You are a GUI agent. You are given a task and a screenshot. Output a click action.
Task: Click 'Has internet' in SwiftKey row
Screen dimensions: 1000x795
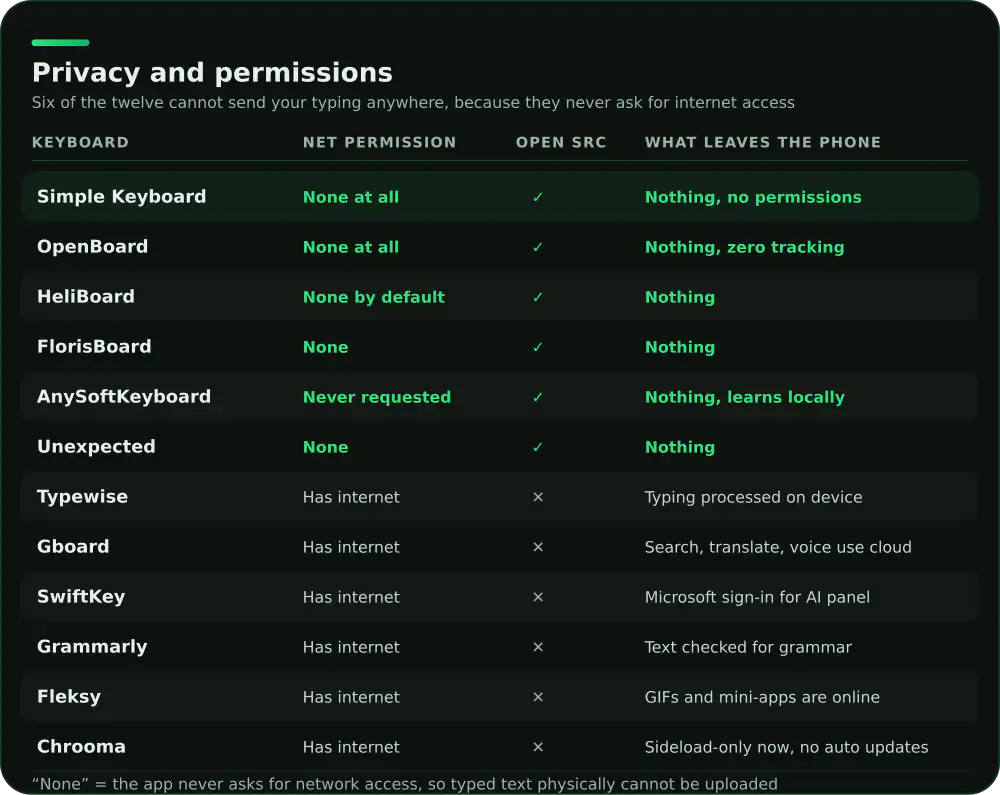tap(351, 597)
